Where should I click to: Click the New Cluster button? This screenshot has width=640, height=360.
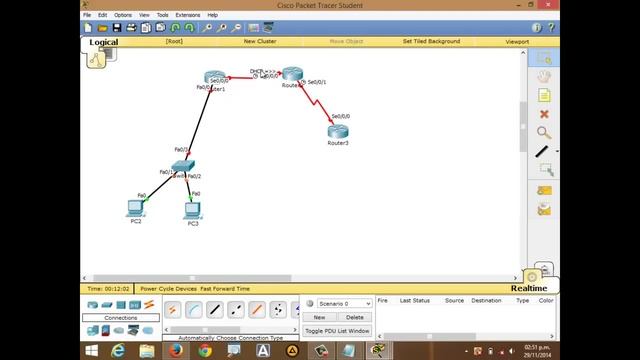point(260,41)
